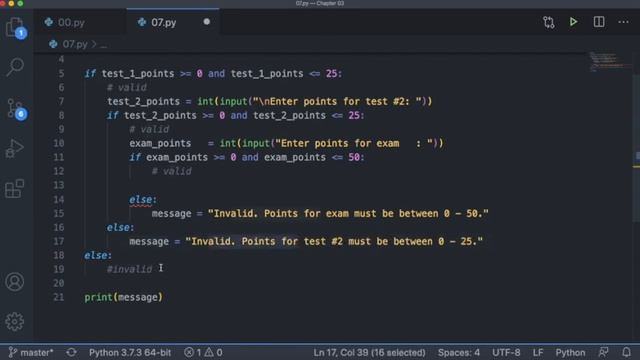Click the #invalid comment on line 19
The height and width of the screenshot is (360, 640).
coord(129,269)
